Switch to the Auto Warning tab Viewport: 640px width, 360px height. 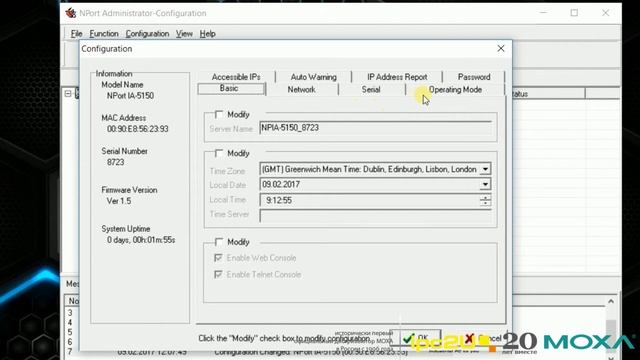click(313, 77)
